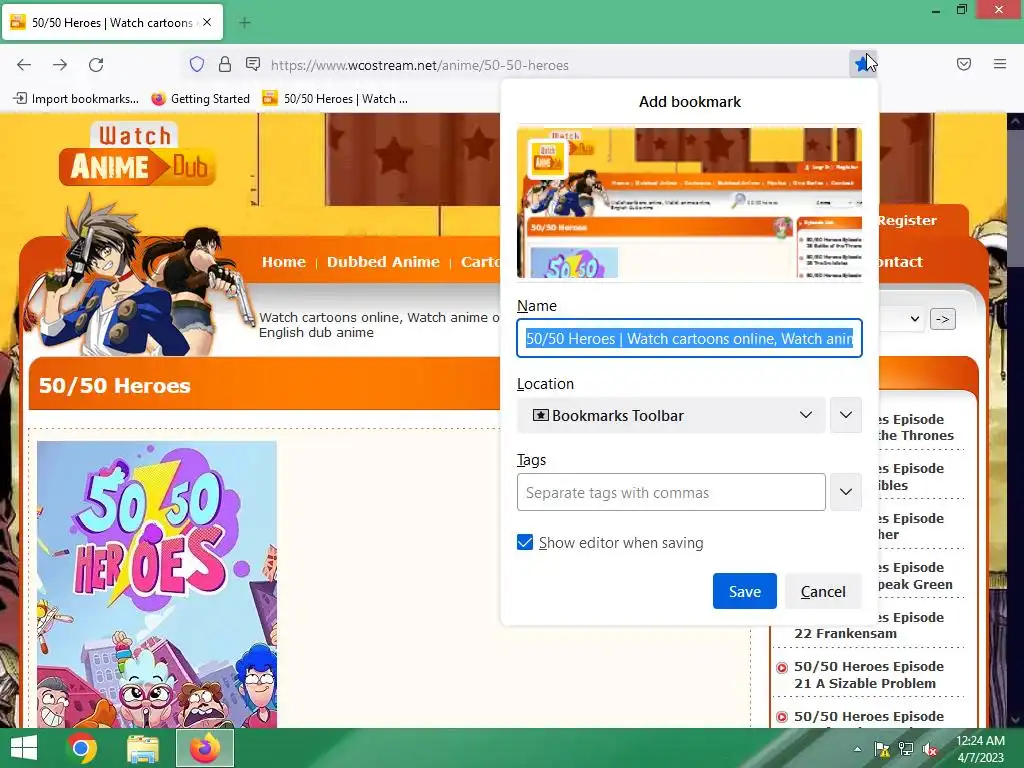
Task: Open the Bookmarks Toolbar location dropdown
Action: [x=671, y=415]
